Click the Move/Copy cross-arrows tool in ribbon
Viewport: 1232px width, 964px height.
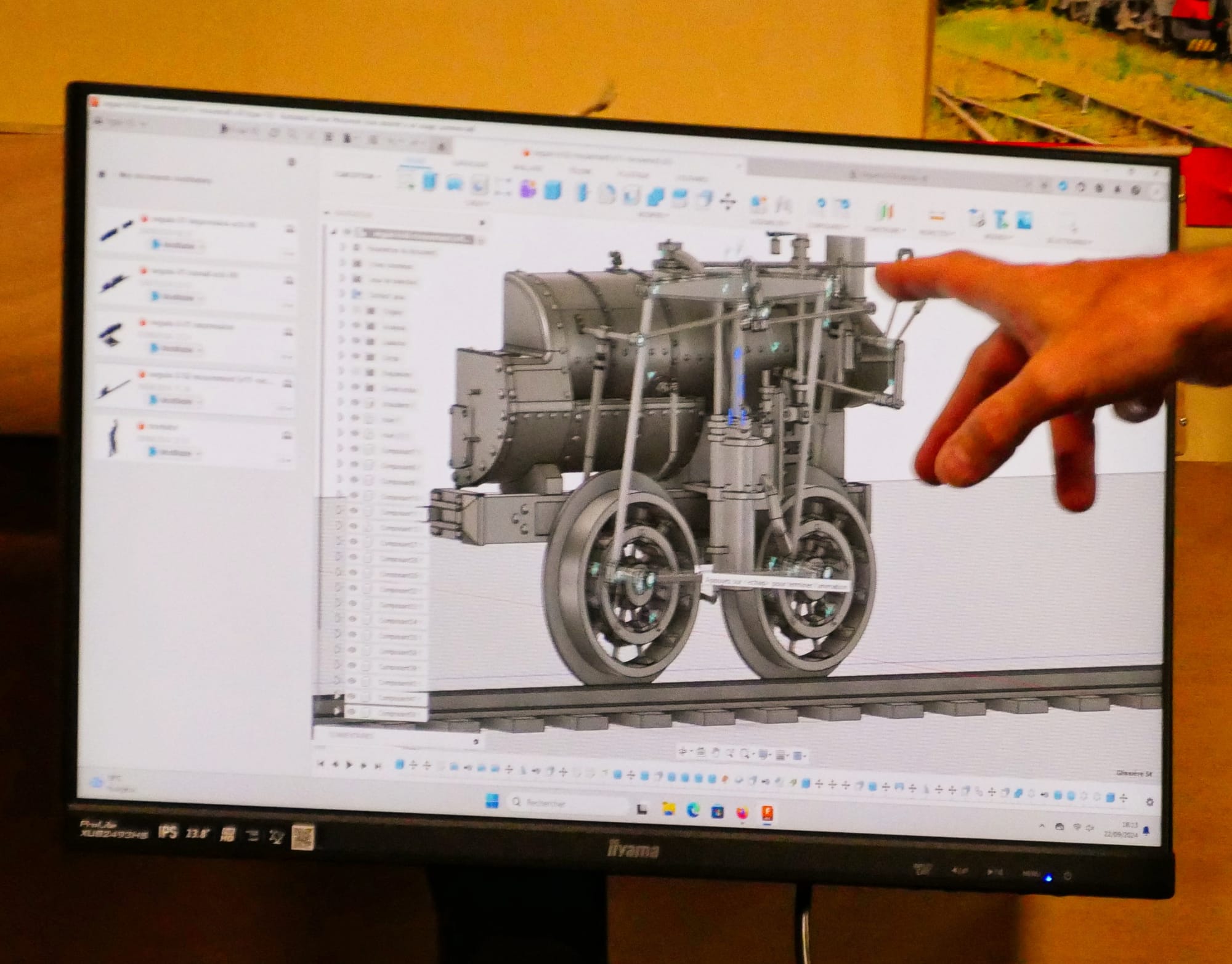pyautogui.click(x=727, y=201)
